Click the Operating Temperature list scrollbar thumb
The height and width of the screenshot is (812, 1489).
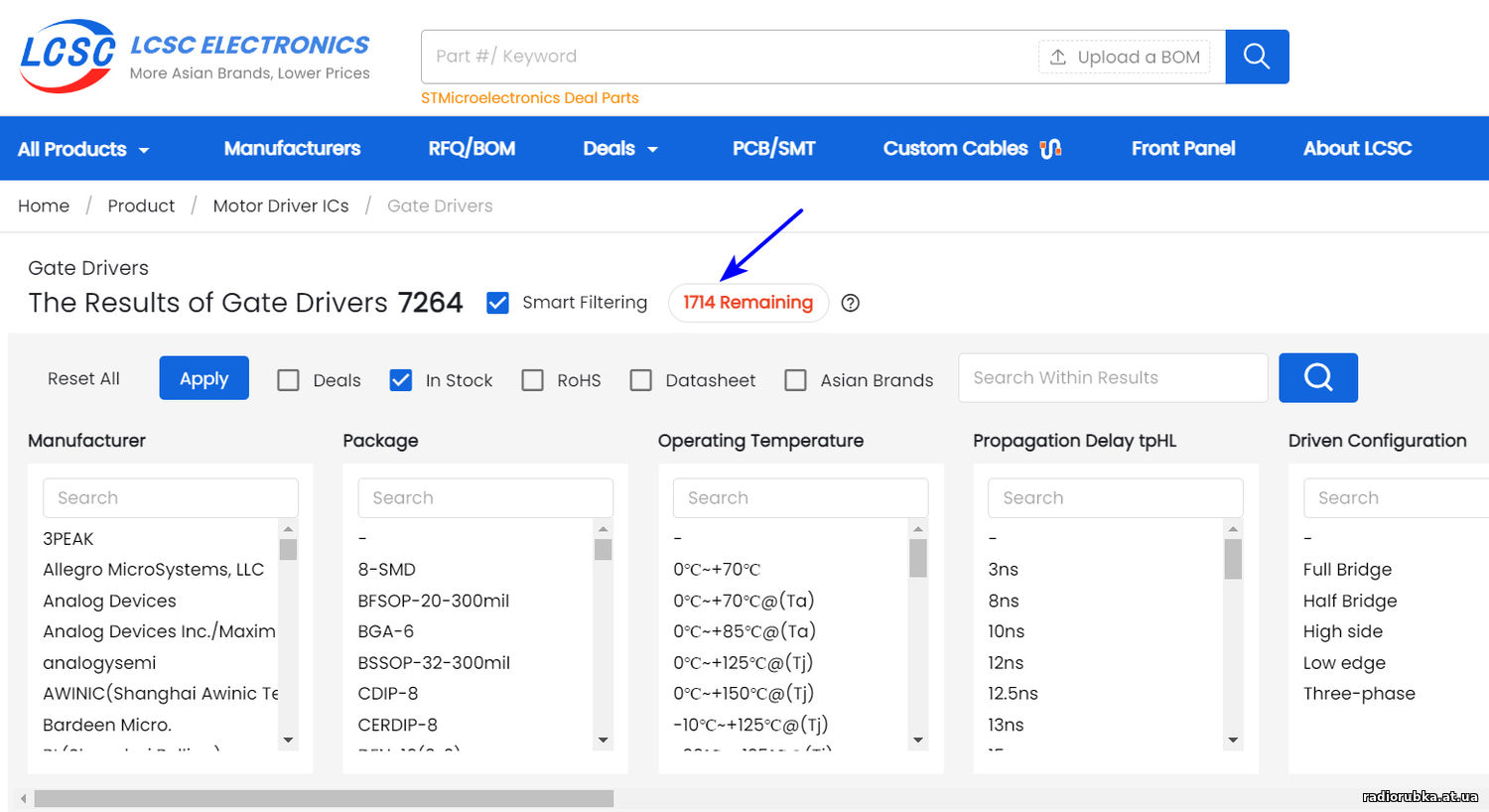click(918, 558)
